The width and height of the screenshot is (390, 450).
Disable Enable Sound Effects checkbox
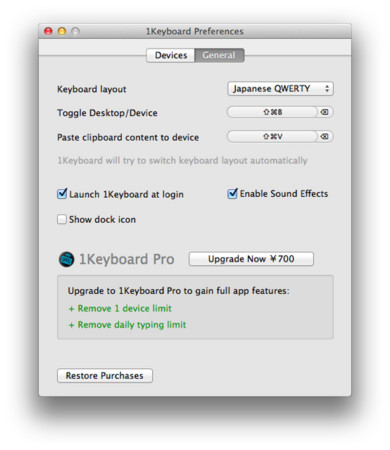[232, 193]
